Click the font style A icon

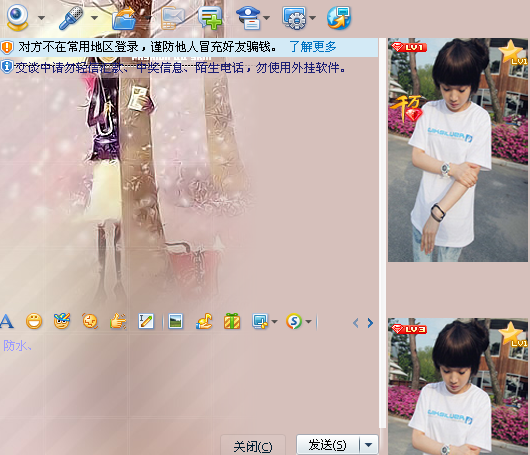coord(7,321)
